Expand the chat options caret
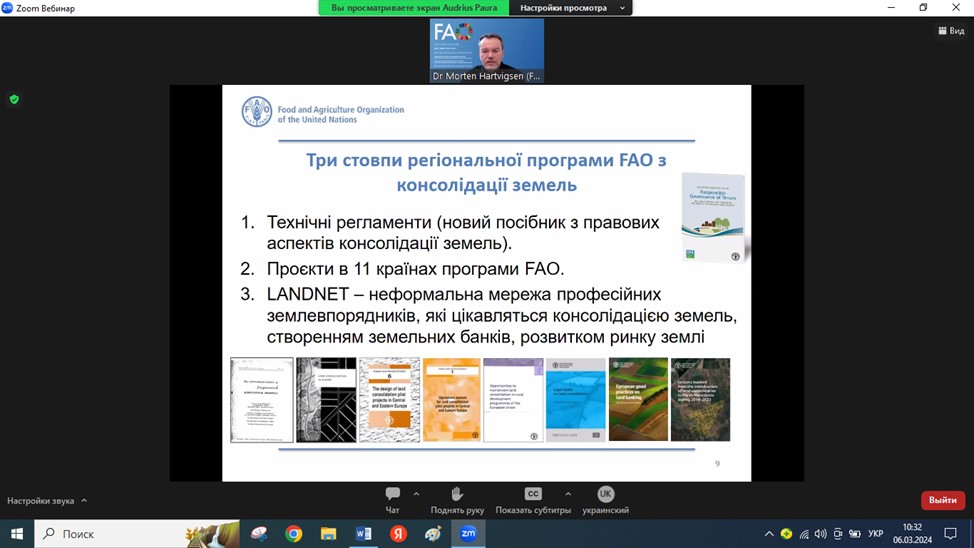Viewport: 974px width, 548px height. [416, 494]
